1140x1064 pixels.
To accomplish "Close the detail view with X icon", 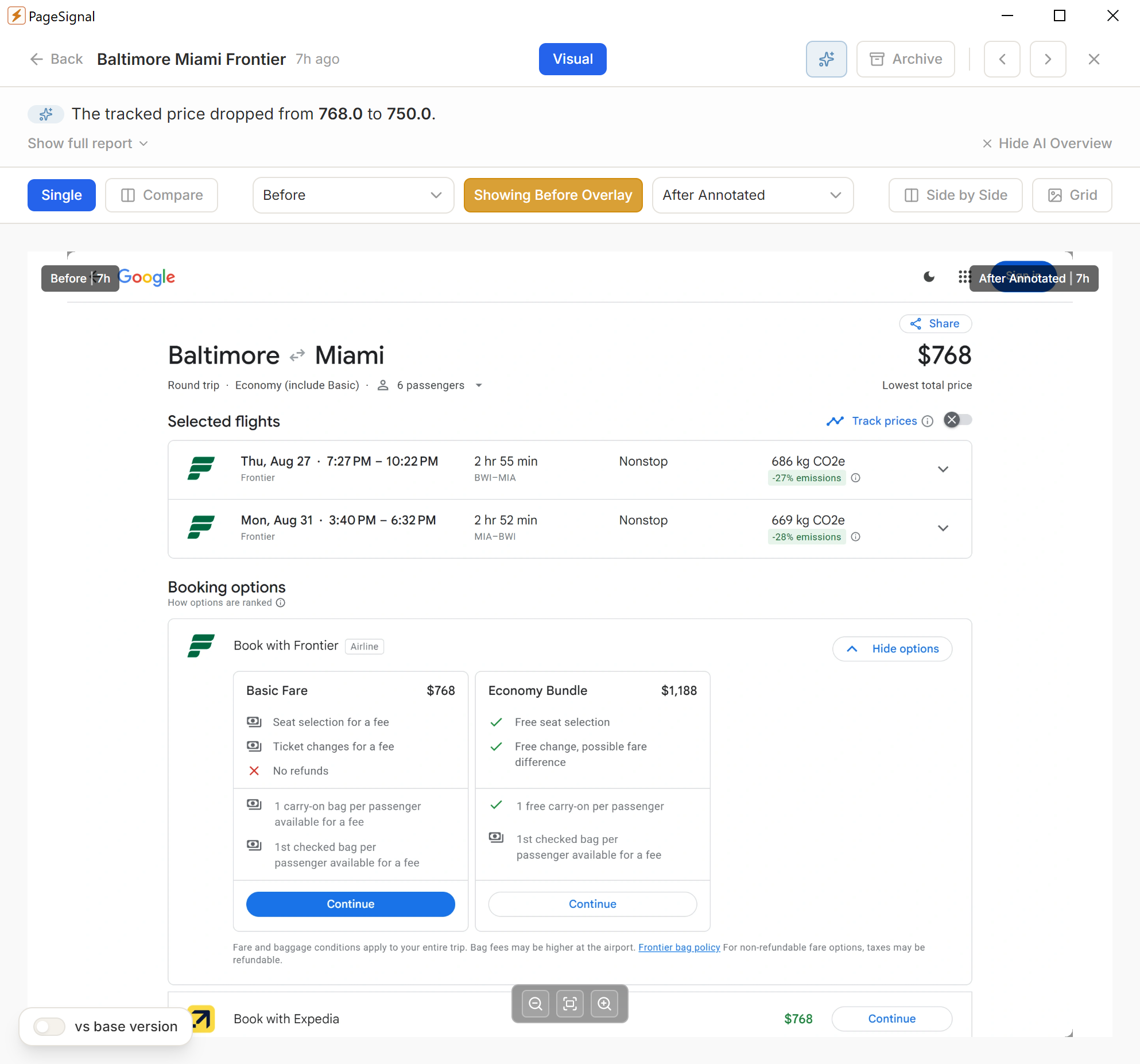I will pyautogui.click(x=1094, y=59).
